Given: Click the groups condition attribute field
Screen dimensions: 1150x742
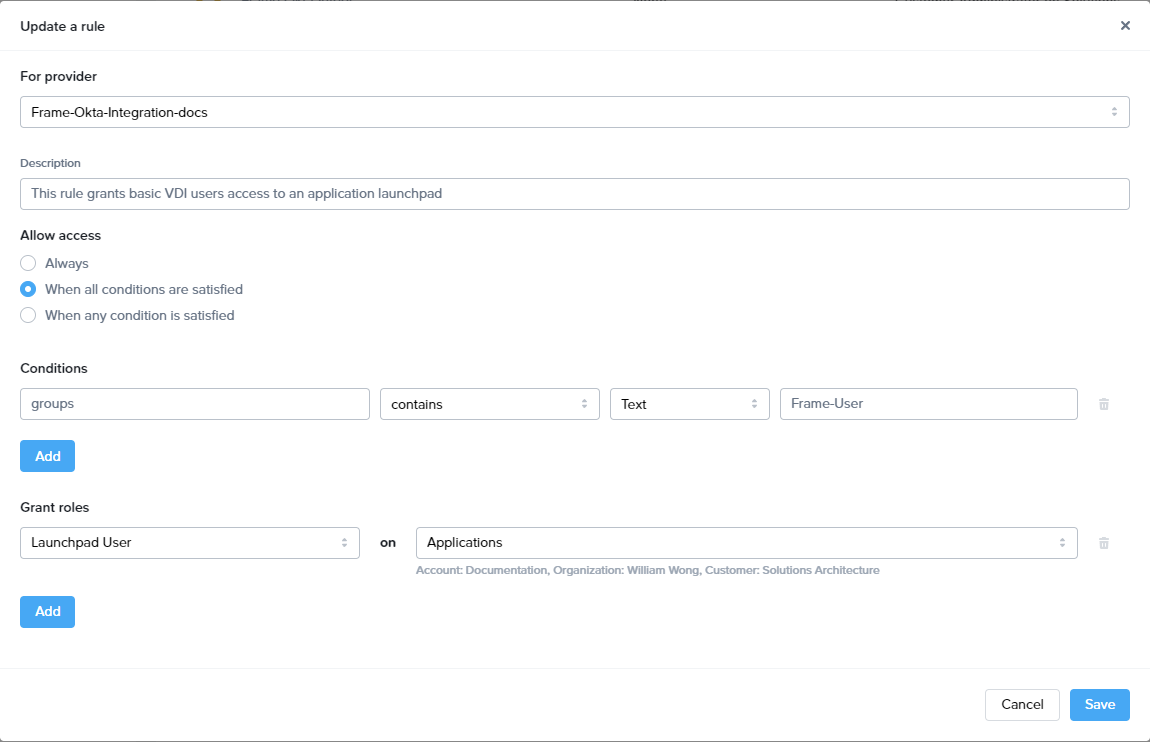Looking at the screenshot, I should pos(194,404).
